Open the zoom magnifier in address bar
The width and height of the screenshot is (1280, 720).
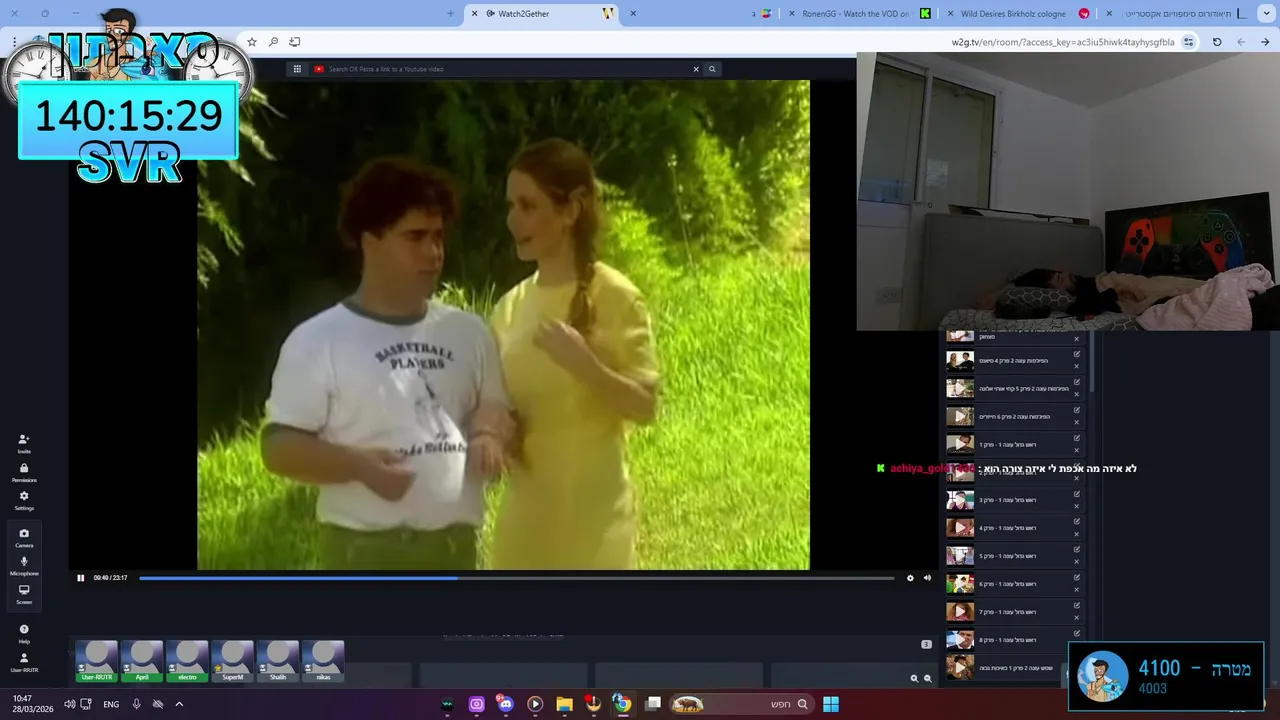(x=273, y=42)
